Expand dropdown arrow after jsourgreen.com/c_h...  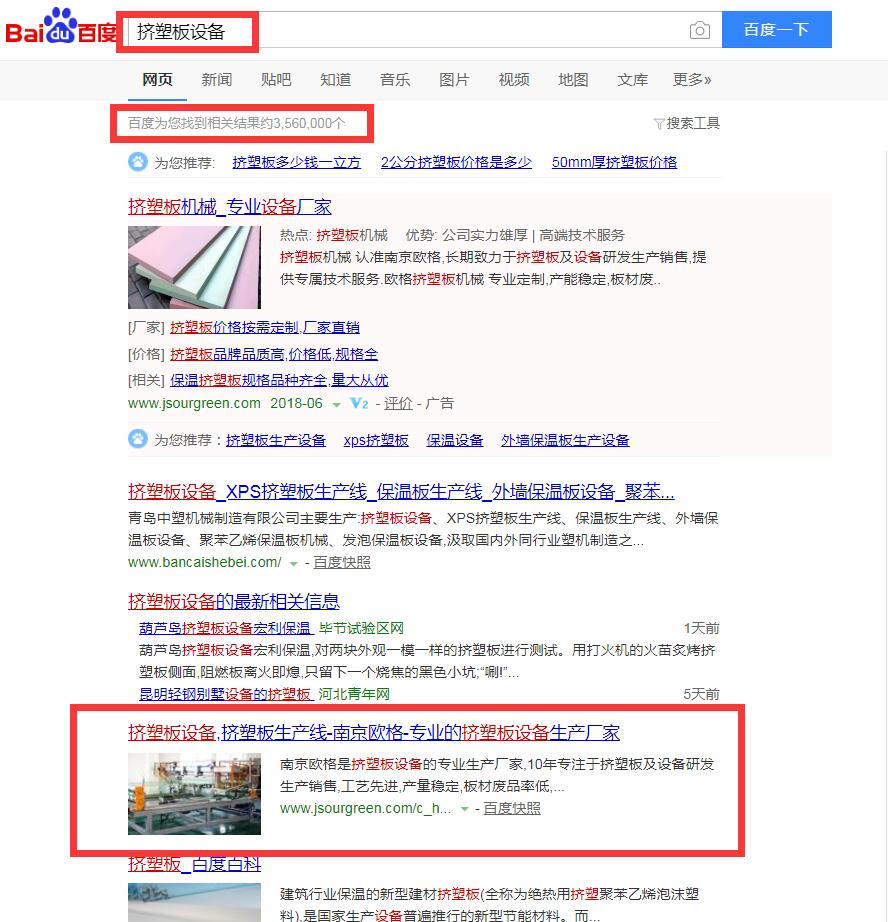[x=464, y=809]
